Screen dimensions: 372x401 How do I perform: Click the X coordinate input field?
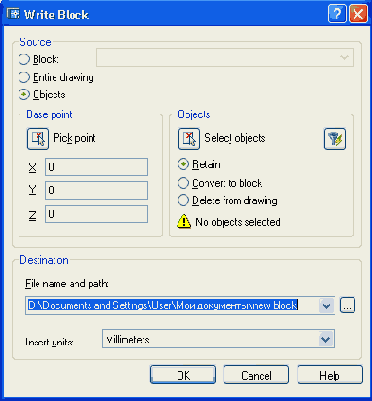tap(96, 167)
